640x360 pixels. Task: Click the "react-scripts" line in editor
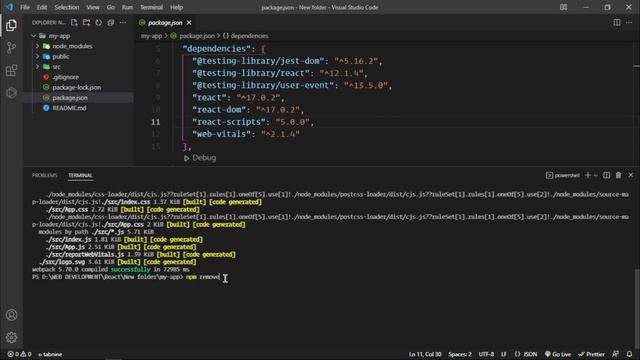click(253, 122)
